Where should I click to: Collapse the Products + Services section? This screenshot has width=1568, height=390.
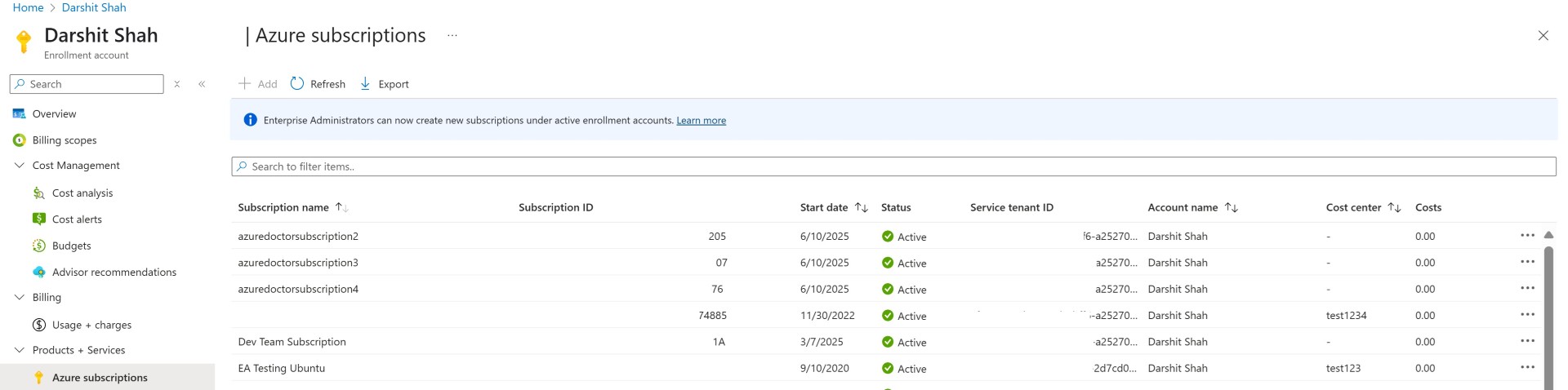[x=20, y=350]
